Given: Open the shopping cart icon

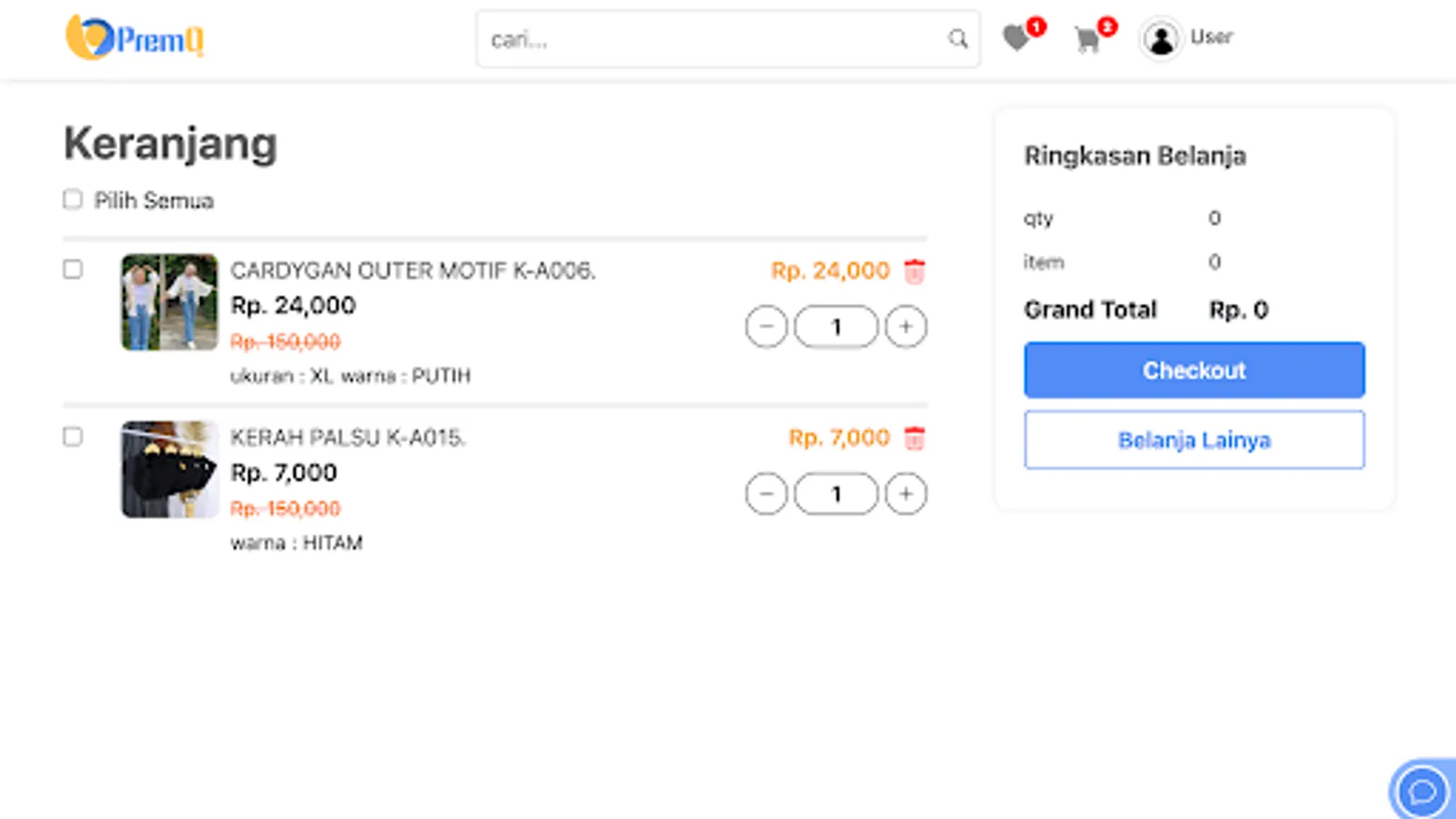Looking at the screenshot, I should [x=1087, y=39].
